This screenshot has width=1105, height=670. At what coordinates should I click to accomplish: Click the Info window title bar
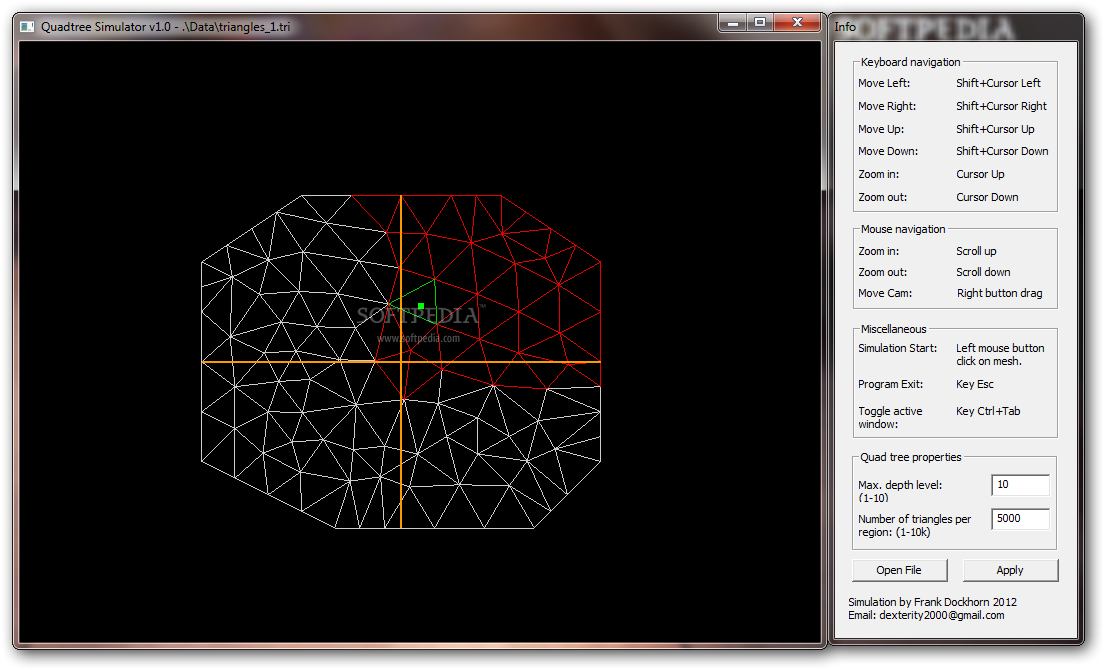click(x=956, y=27)
